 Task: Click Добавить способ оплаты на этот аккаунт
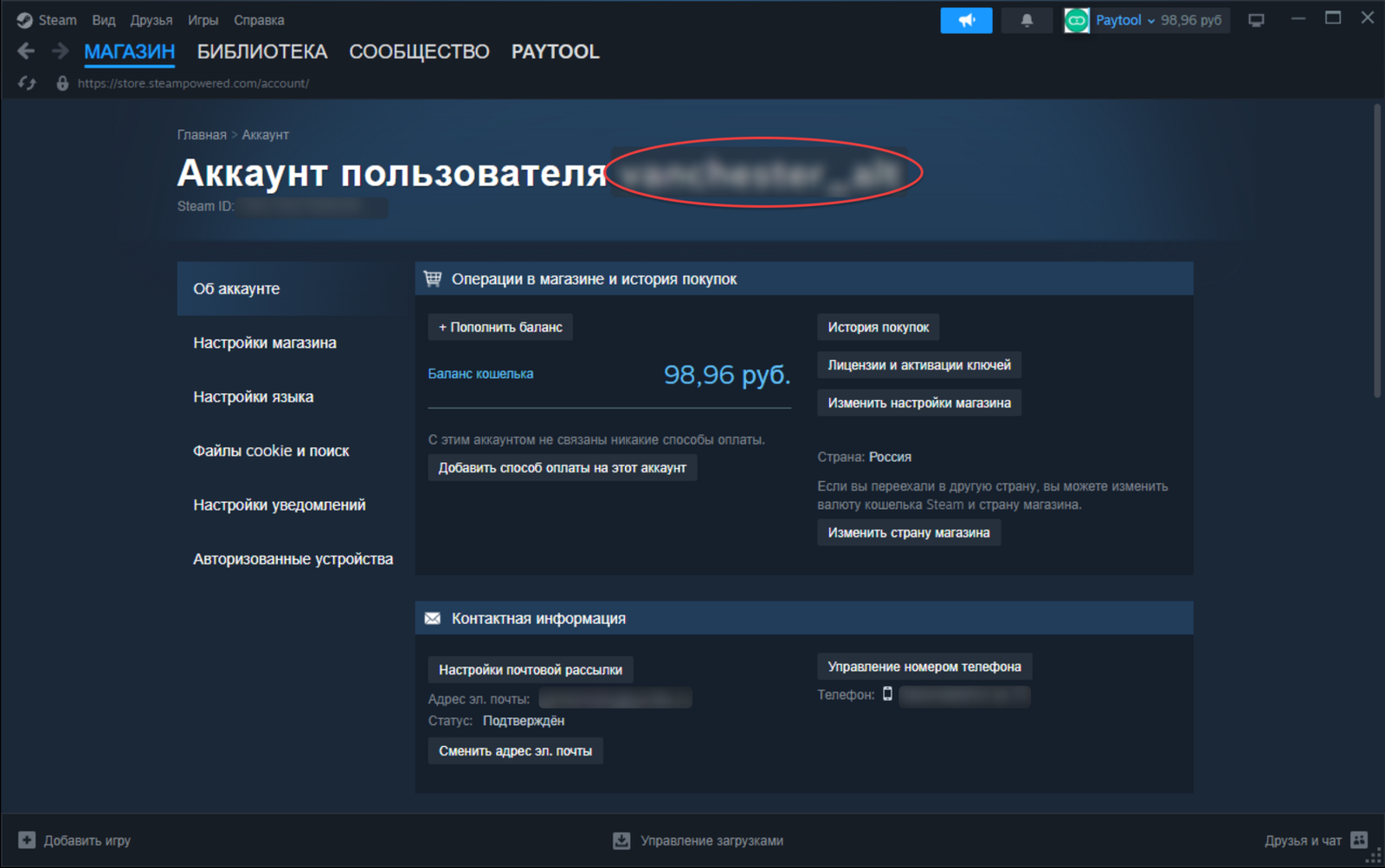pyautogui.click(x=563, y=468)
